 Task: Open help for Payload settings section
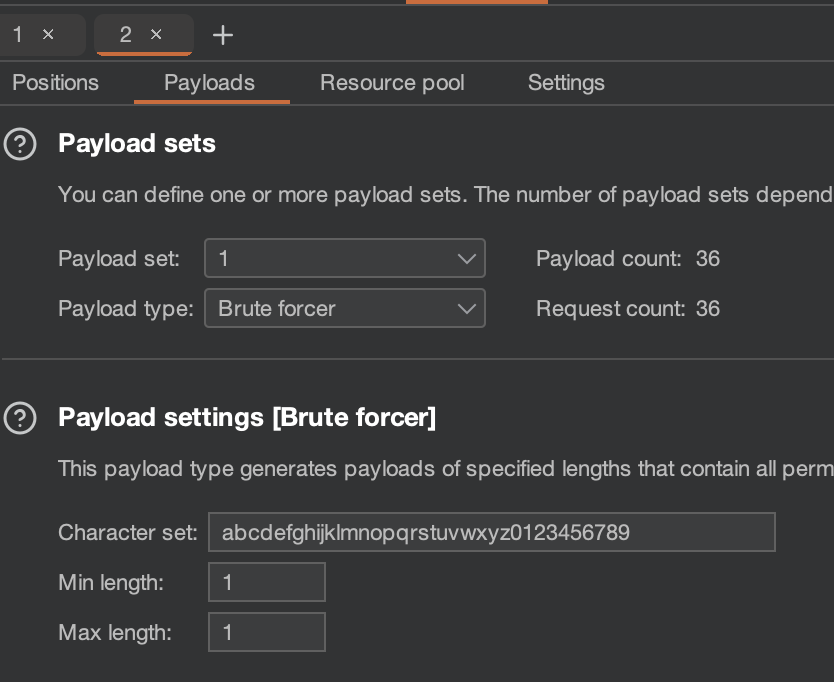pos(20,418)
